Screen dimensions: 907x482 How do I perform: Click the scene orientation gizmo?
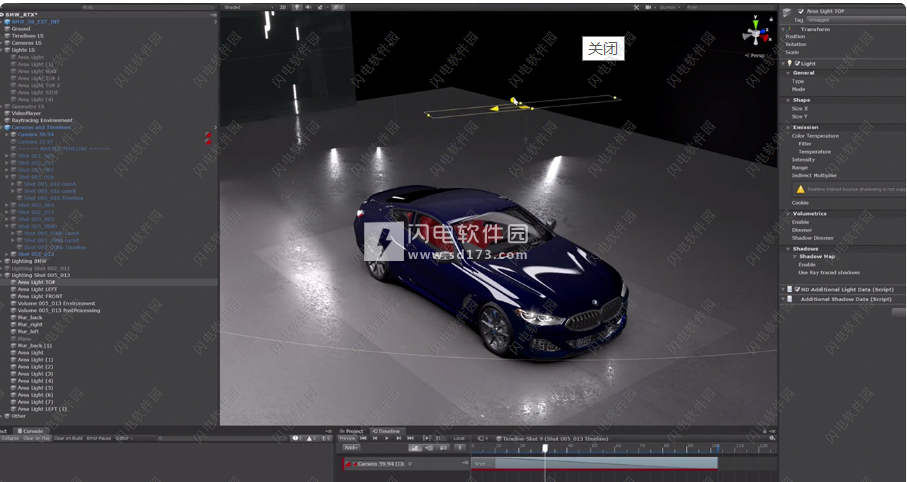click(757, 32)
